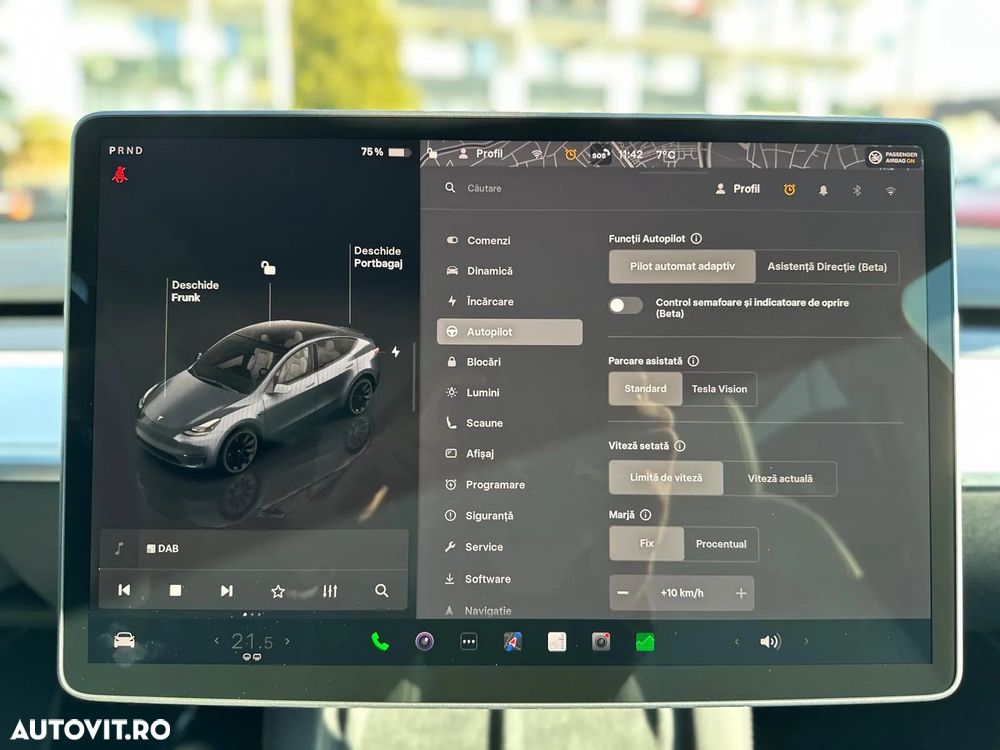Viewport: 1000px width, 750px height.
Task: Select Asistență Direcție (Beta)
Action: pyautogui.click(x=827, y=267)
